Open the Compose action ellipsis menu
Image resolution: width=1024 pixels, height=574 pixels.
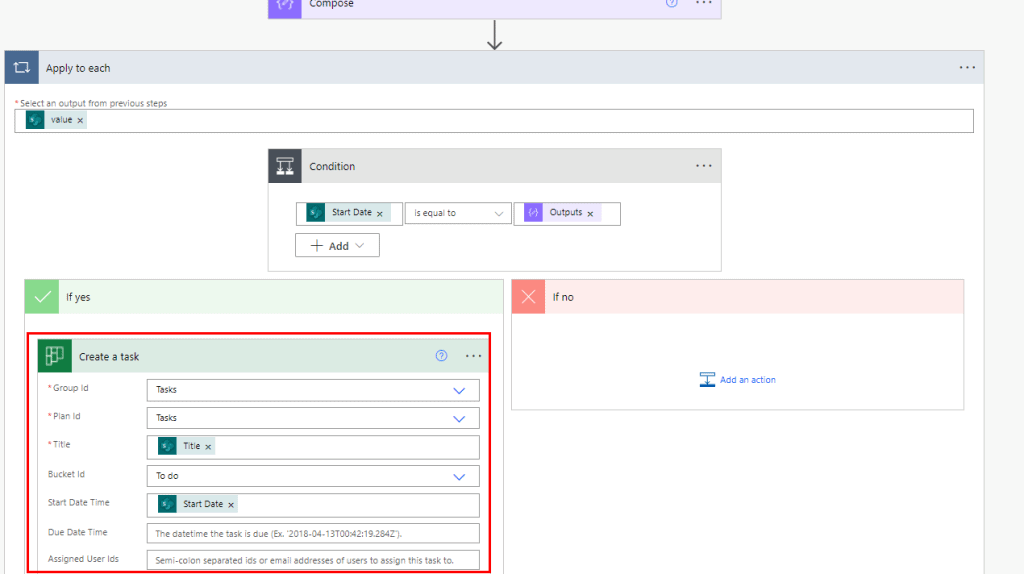click(703, 3)
